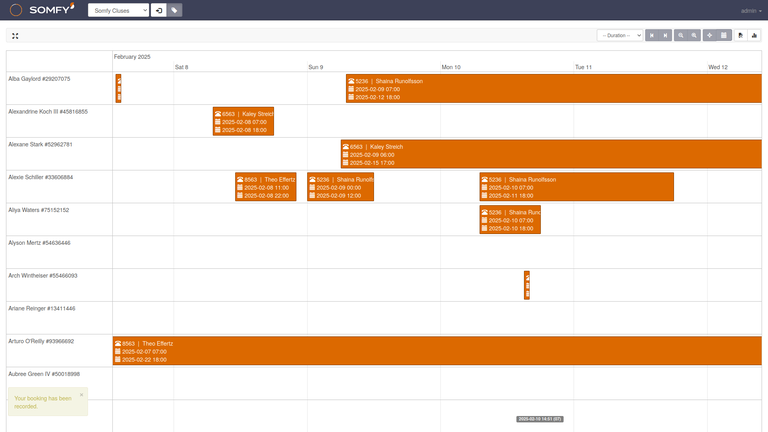Click the current time marker on timeline
The width and height of the screenshot is (768, 432).
click(x=540, y=419)
